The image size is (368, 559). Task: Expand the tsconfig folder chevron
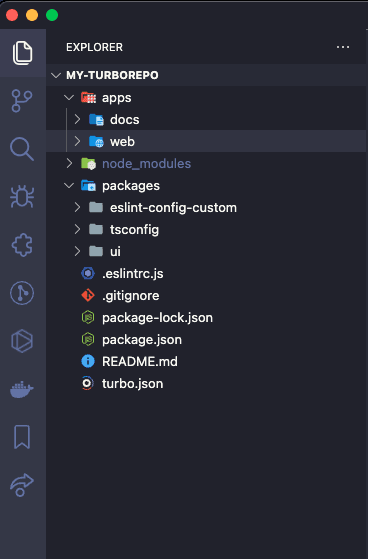[x=77, y=230]
